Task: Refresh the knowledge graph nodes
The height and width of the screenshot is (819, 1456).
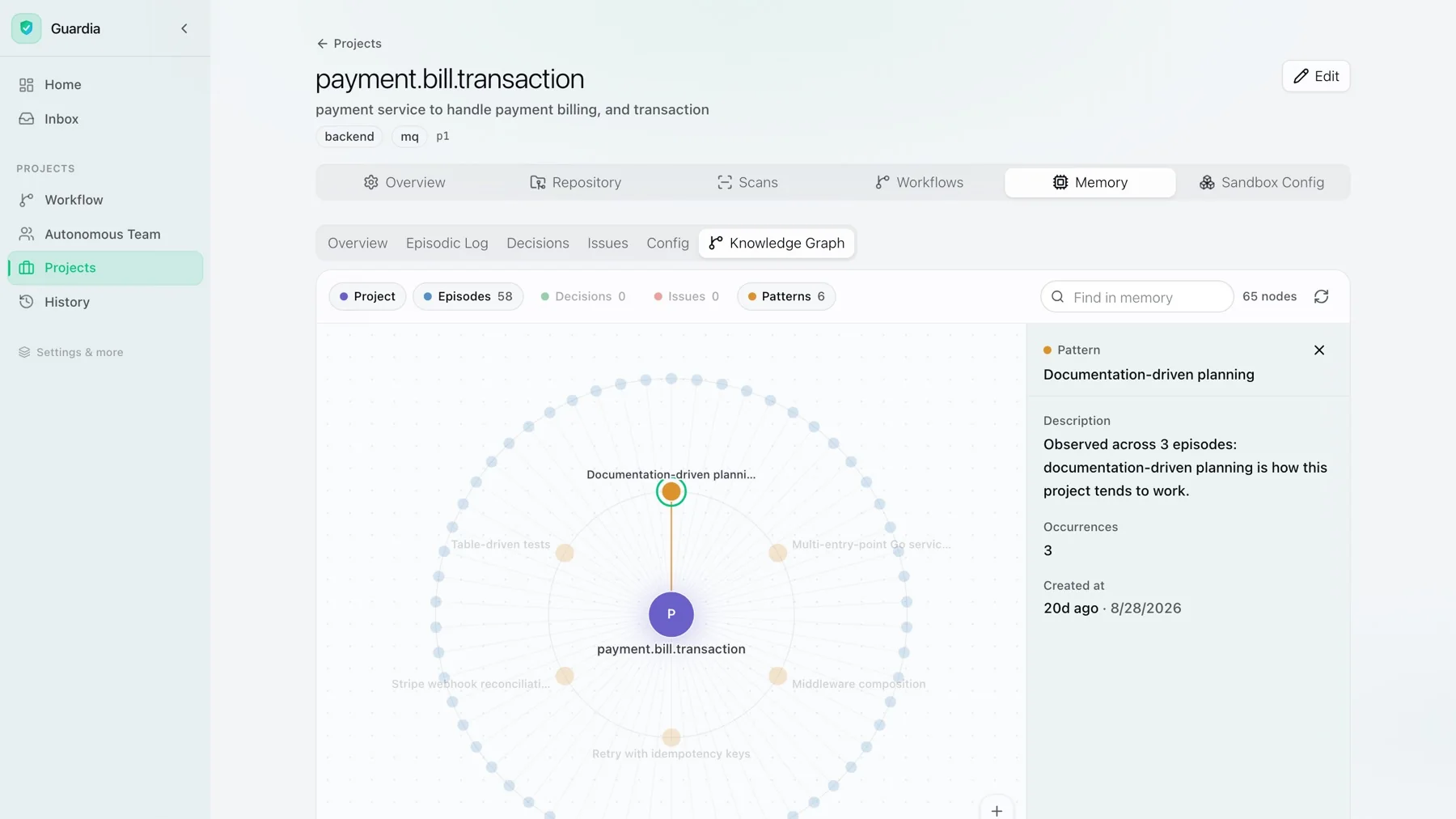Action: click(x=1321, y=297)
